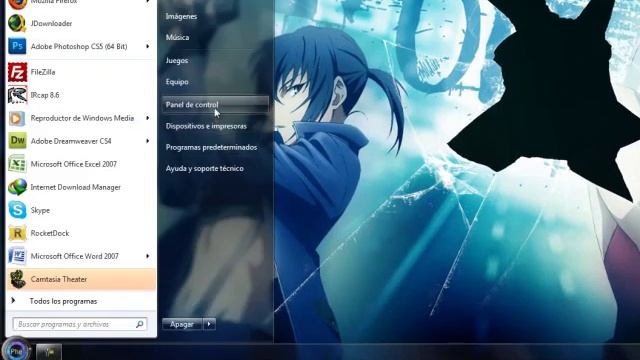Viewport: 640px width, 360px height.
Task: Open the JDownloader icon
Action: click(x=17, y=23)
